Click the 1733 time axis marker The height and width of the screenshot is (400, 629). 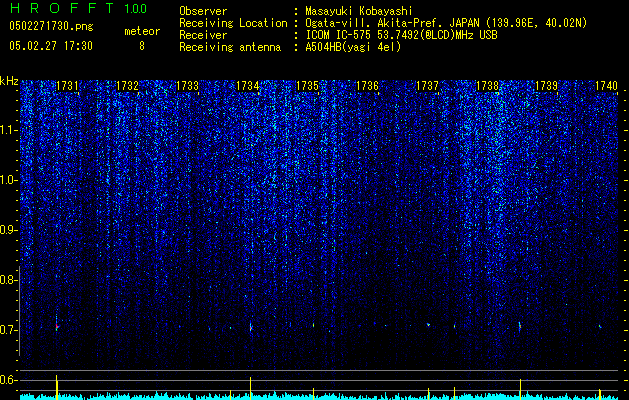(187, 86)
